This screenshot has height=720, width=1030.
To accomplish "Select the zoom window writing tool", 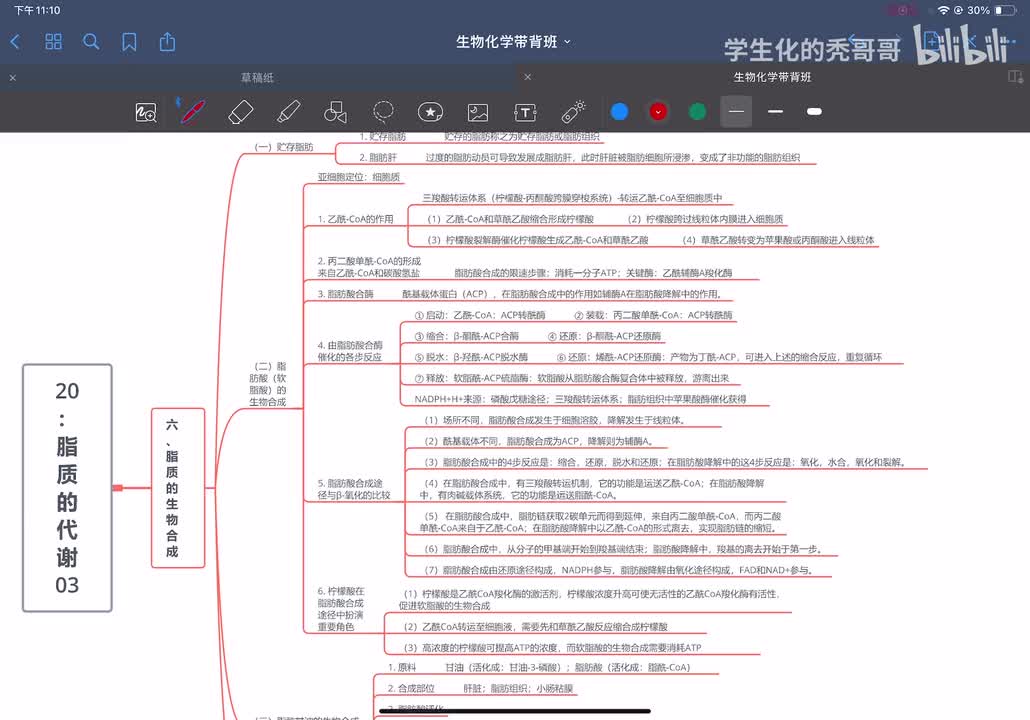I will click(146, 112).
